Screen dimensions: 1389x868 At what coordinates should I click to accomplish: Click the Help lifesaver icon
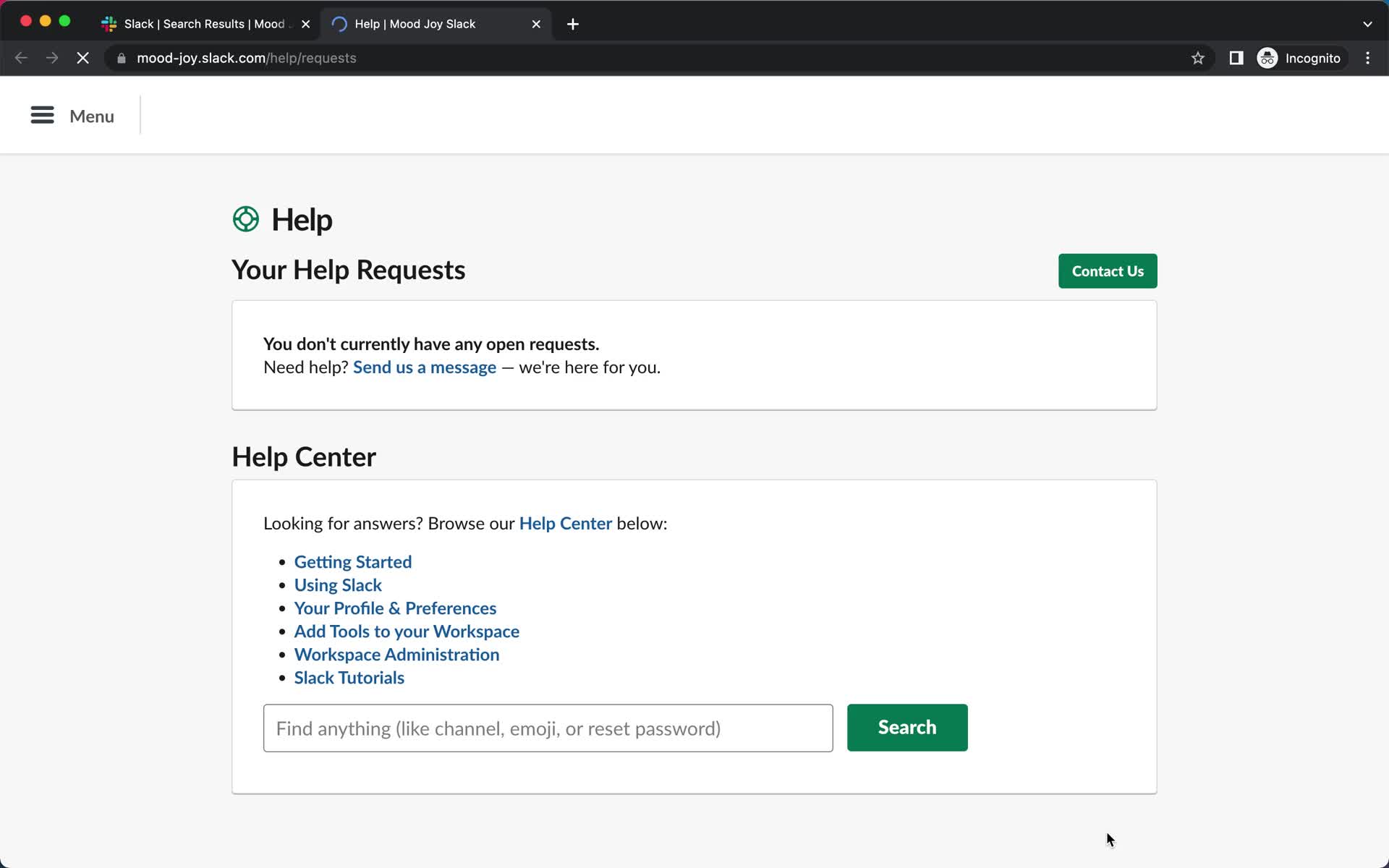coord(246,219)
